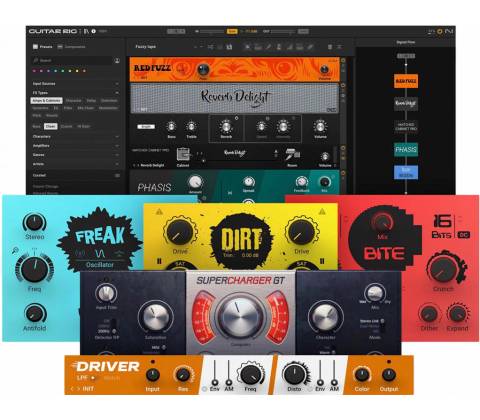The height and width of the screenshot is (420, 480).
Task: Click the input level slider in Guitar Rig header
Action: [212, 31]
